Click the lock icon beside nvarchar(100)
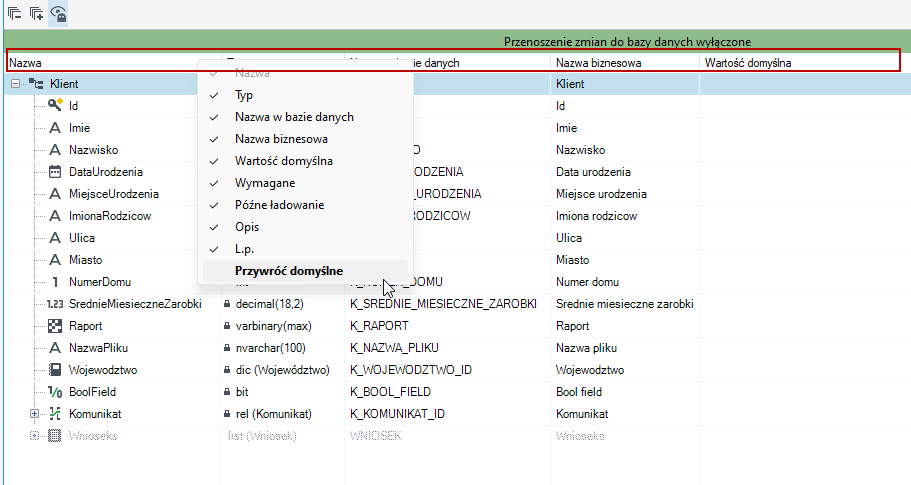The height and width of the screenshot is (485, 911). pyautogui.click(x=227, y=348)
